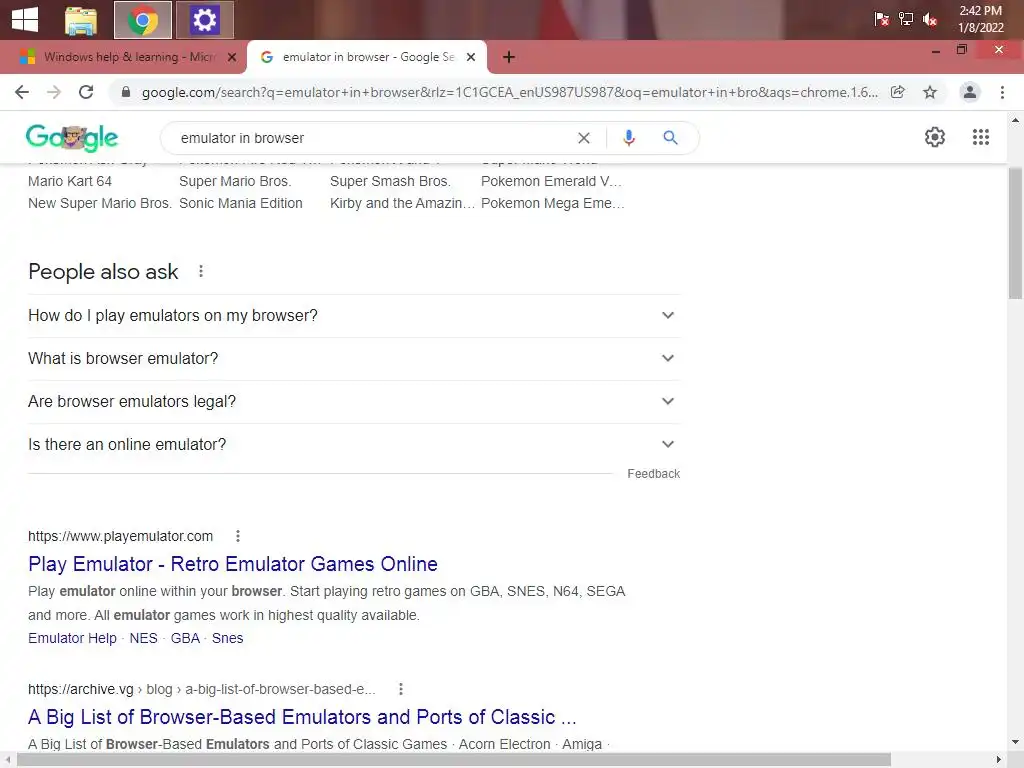This screenshot has width=1024, height=768.
Task: Click the Windows Start button
Action: (25, 20)
